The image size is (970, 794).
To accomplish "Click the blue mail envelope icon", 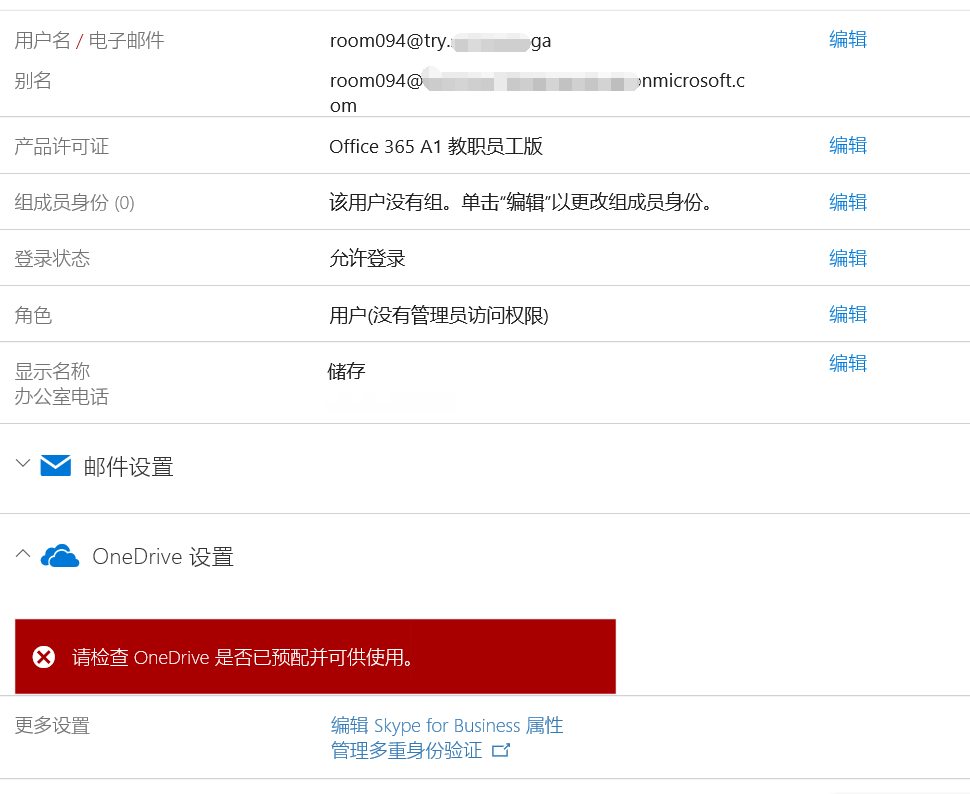I will pos(56,465).
